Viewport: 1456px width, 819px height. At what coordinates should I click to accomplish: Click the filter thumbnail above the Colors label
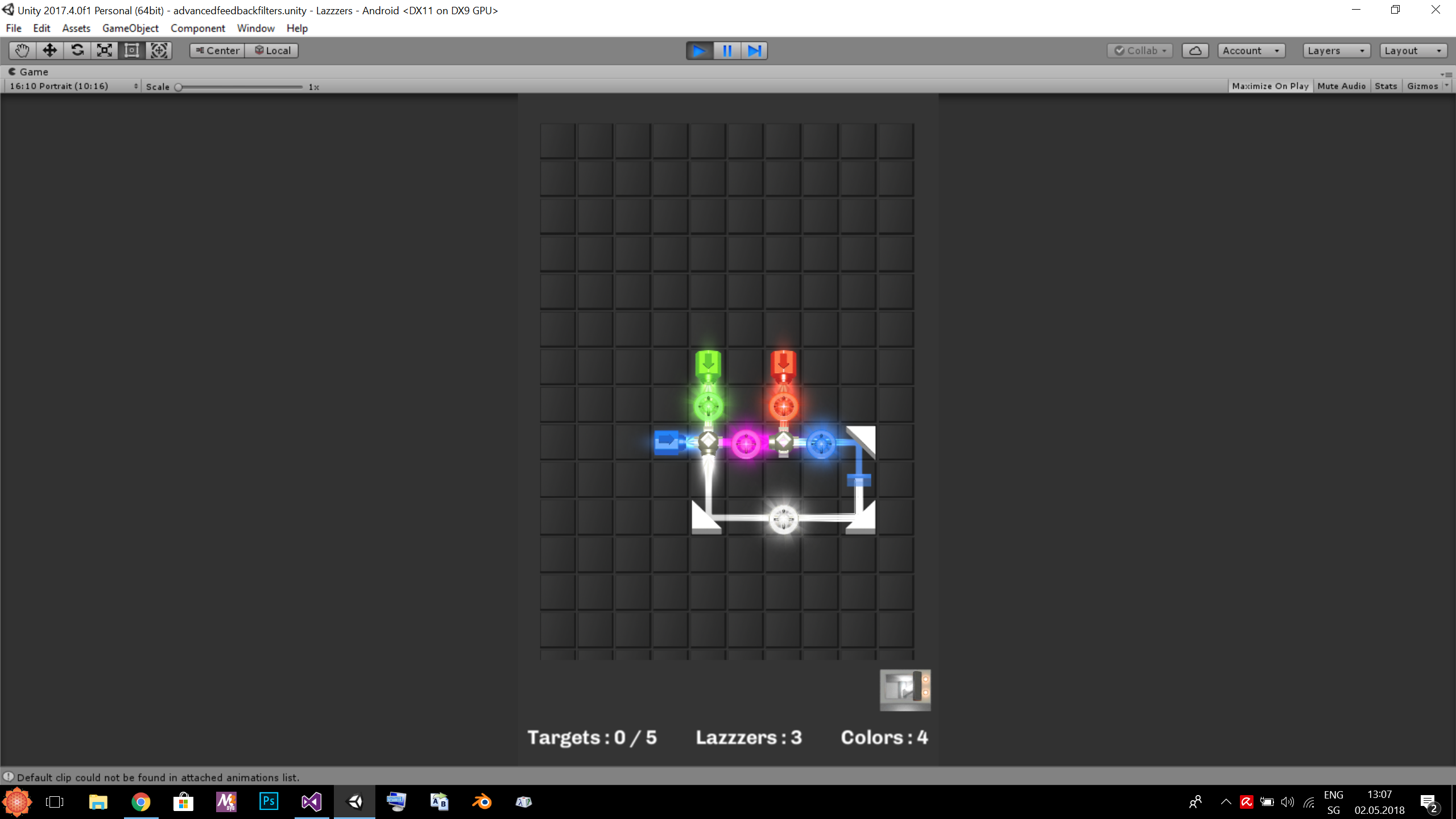(x=905, y=689)
